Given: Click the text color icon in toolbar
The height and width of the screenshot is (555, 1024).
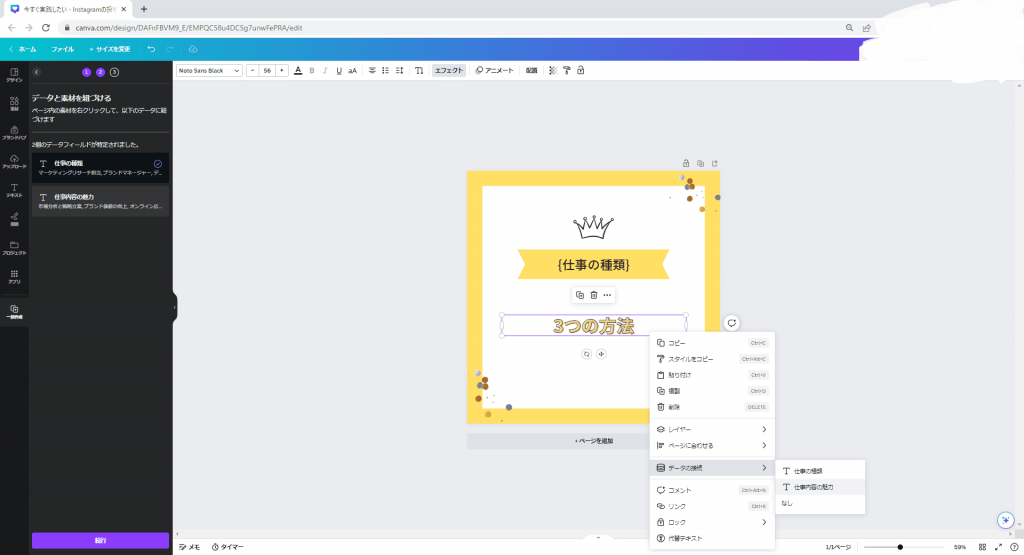Looking at the screenshot, I should point(298,71).
